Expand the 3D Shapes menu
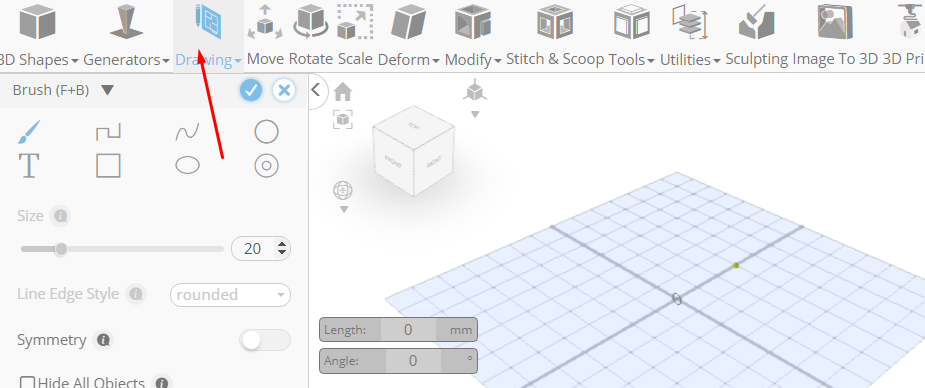This screenshot has height=388, width=925. [75, 61]
